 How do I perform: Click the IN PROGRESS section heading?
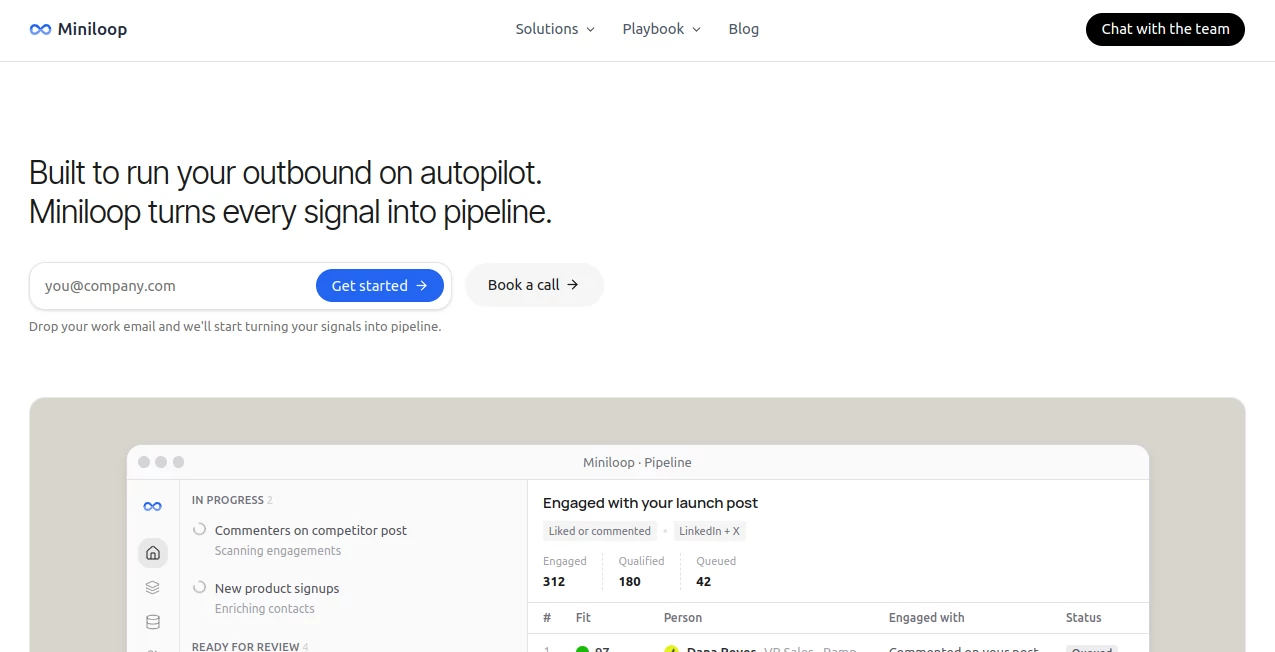click(232, 500)
